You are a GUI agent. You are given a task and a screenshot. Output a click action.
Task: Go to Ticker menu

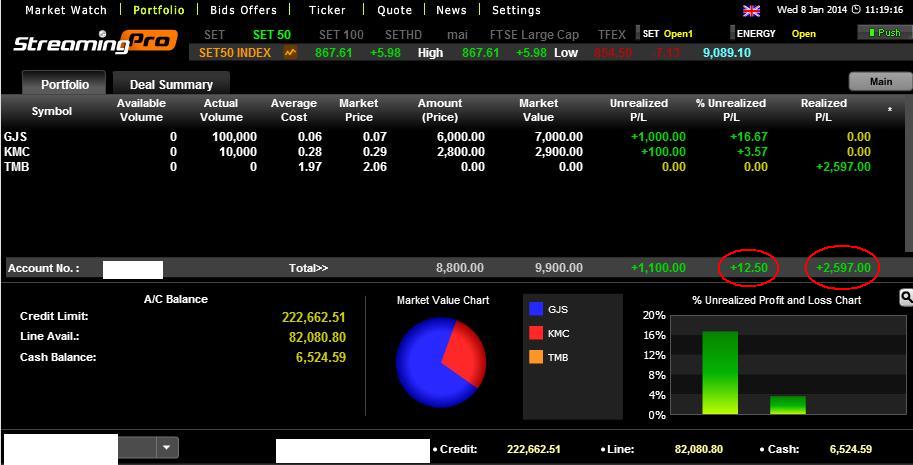tap(327, 10)
